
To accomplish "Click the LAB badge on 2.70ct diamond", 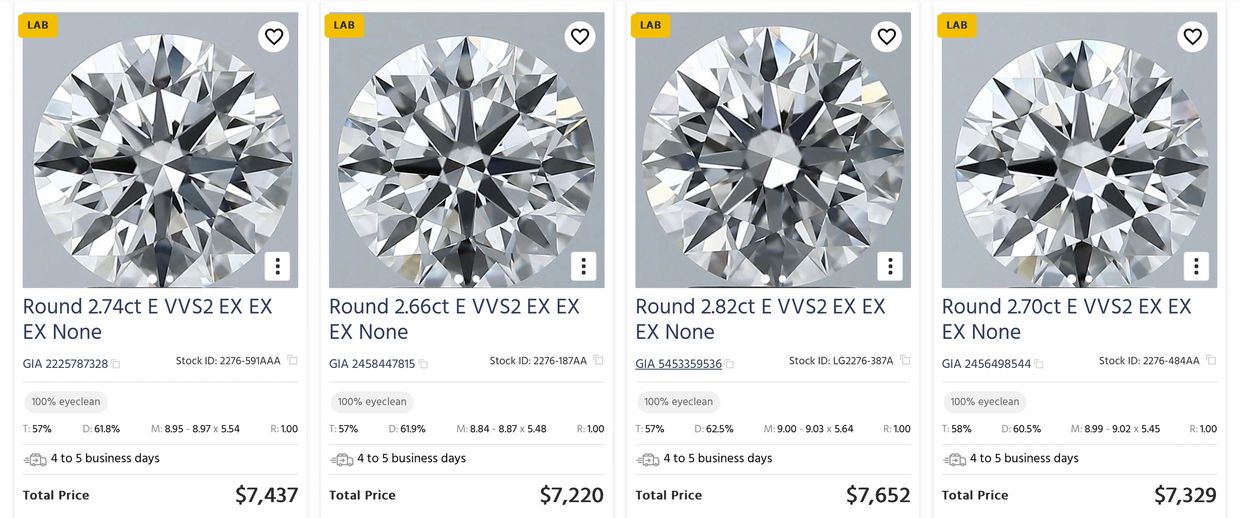I will click(957, 25).
